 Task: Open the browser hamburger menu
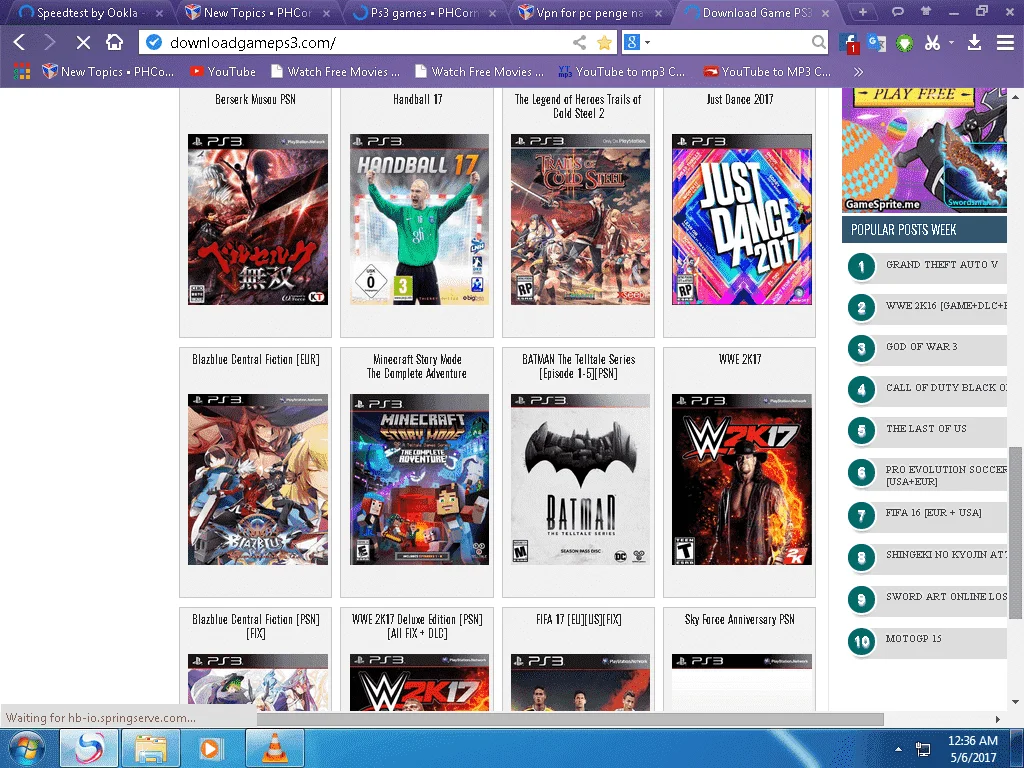point(1005,42)
